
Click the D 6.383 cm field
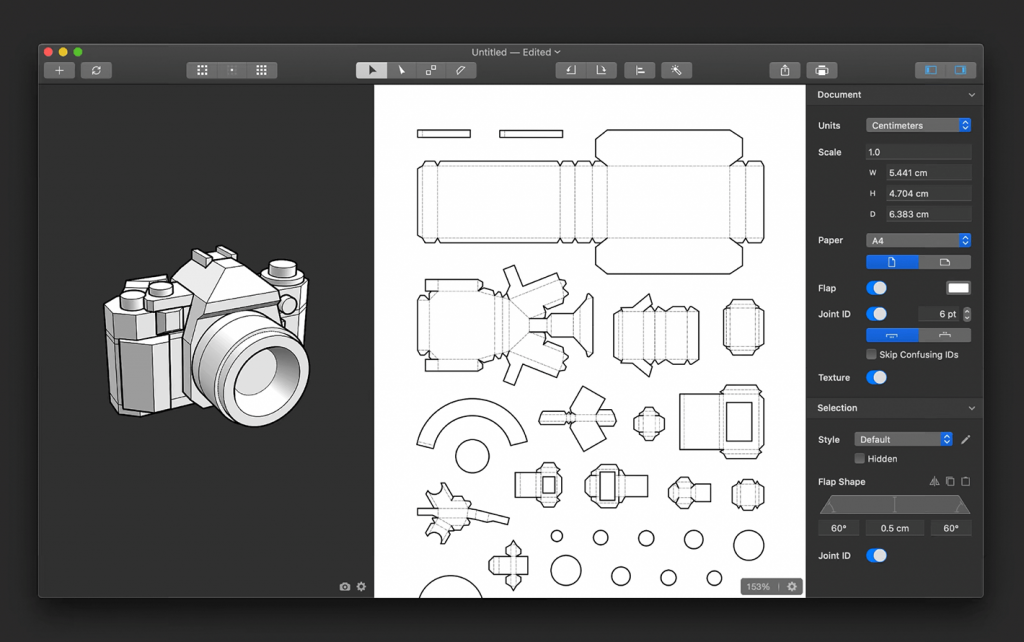click(x=929, y=214)
